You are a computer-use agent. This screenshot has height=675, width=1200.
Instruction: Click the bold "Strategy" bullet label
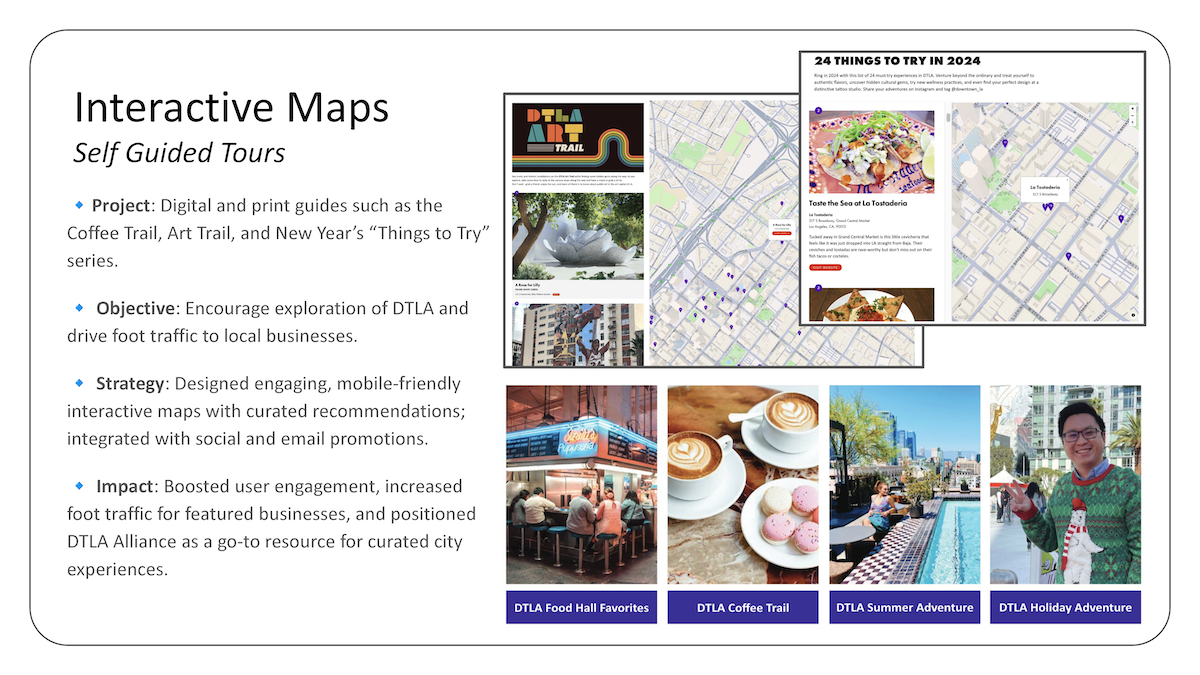[x=130, y=384]
